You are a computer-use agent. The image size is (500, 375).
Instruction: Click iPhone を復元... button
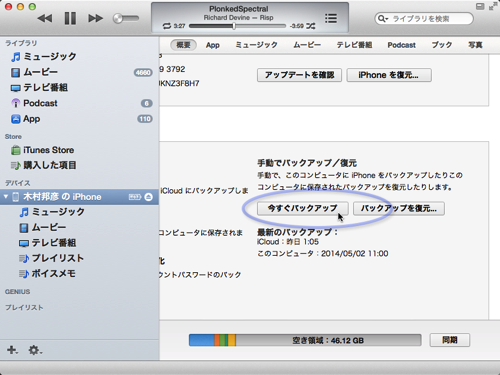[x=389, y=75]
